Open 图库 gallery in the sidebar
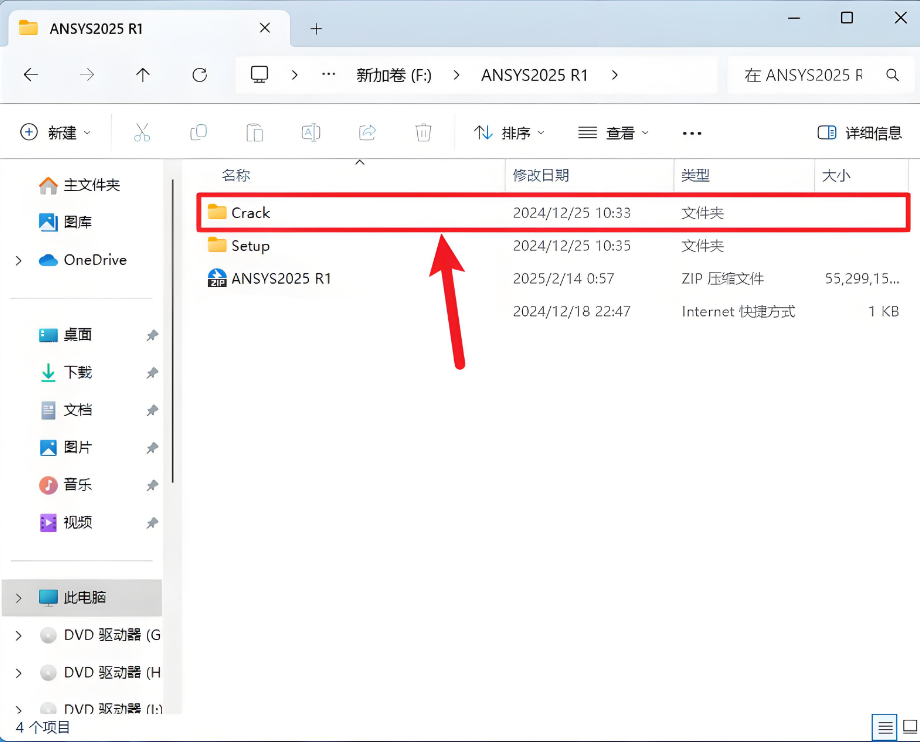This screenshot has width=920, height=742. click(65, 222)
